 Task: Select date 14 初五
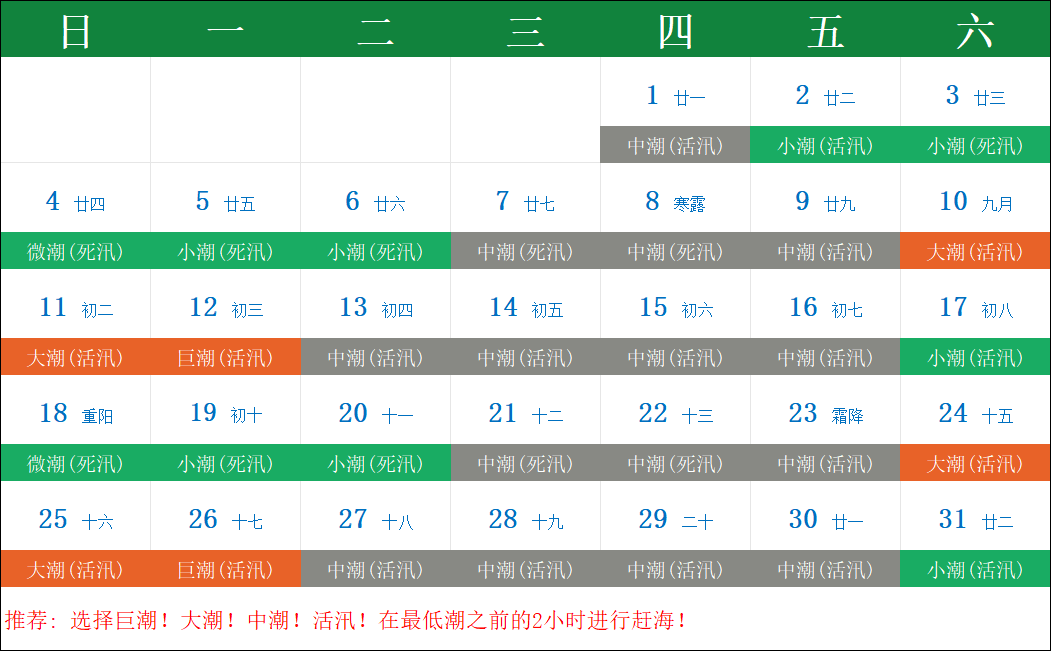[525, 308]
